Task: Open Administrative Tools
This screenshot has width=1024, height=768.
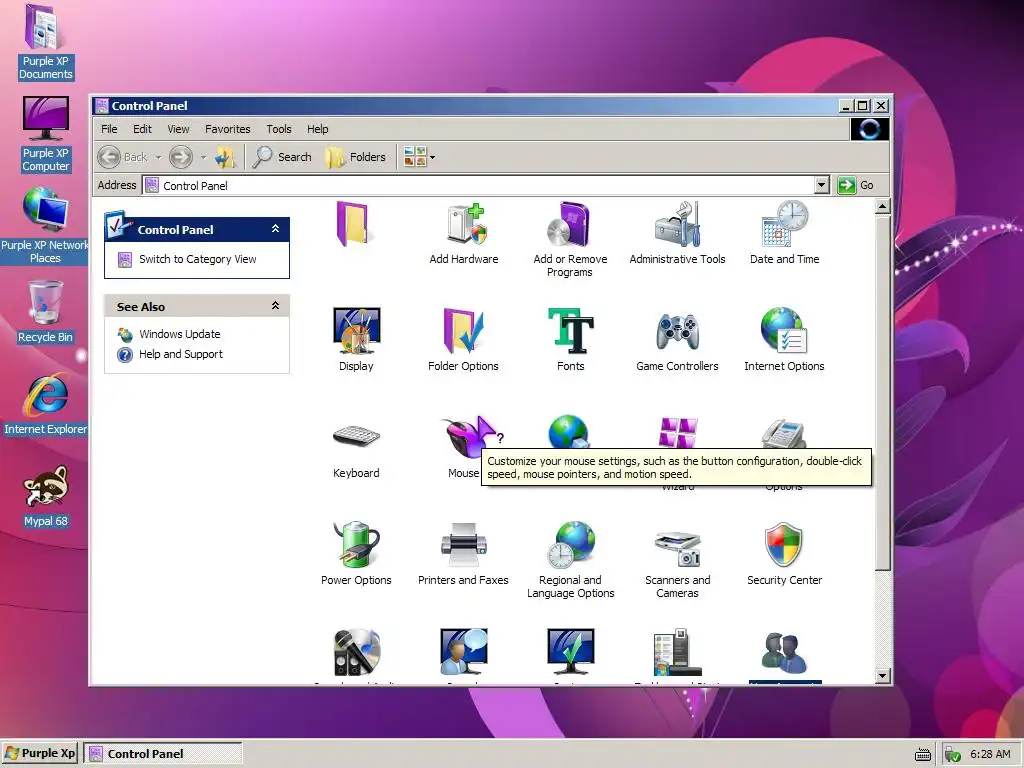Action: coord(677,233)
